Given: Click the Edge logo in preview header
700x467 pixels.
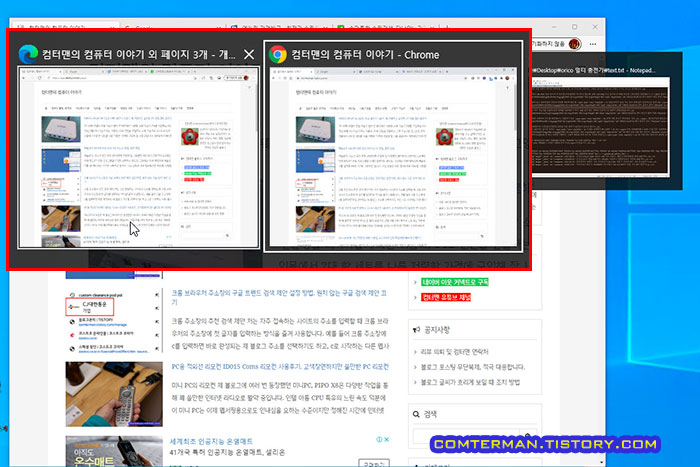Looking at the screenshot, I should 28,54.
